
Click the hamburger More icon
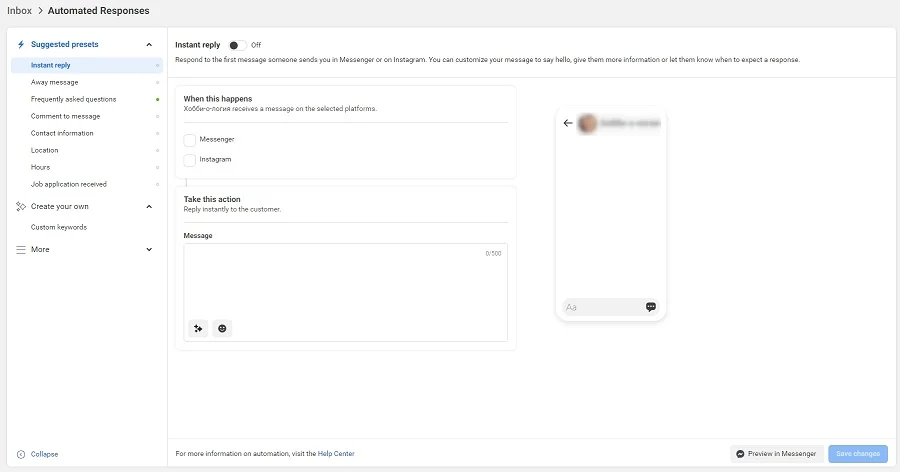[21, 249]
